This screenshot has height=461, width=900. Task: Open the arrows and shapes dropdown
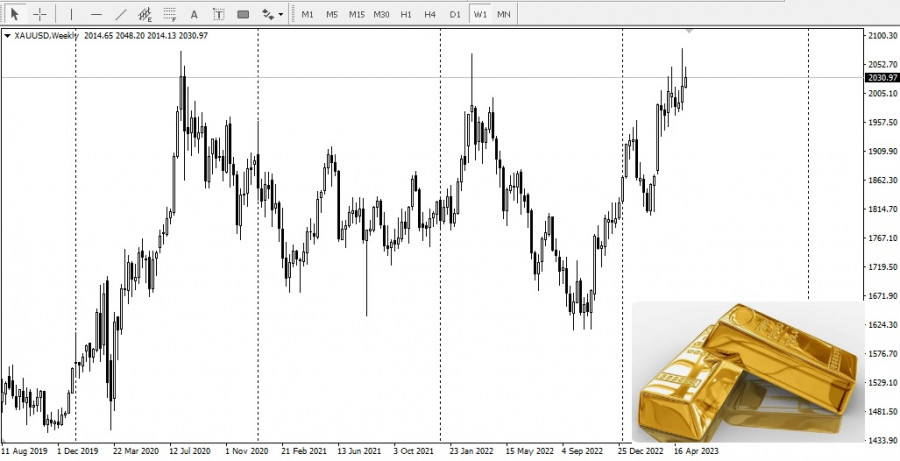270,14
